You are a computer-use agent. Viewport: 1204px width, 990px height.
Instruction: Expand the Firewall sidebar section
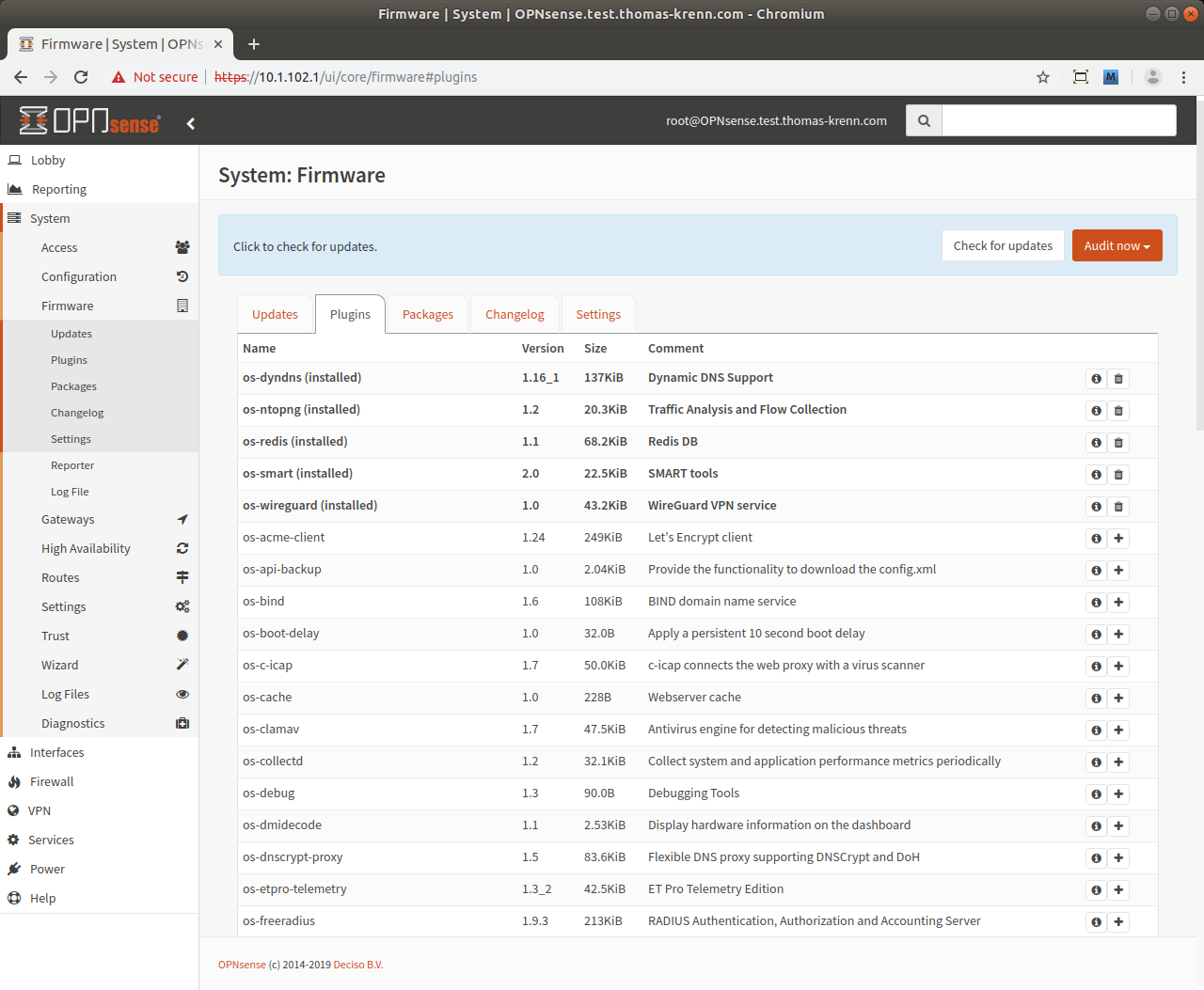pyautogui.click(x=52, y=782)
